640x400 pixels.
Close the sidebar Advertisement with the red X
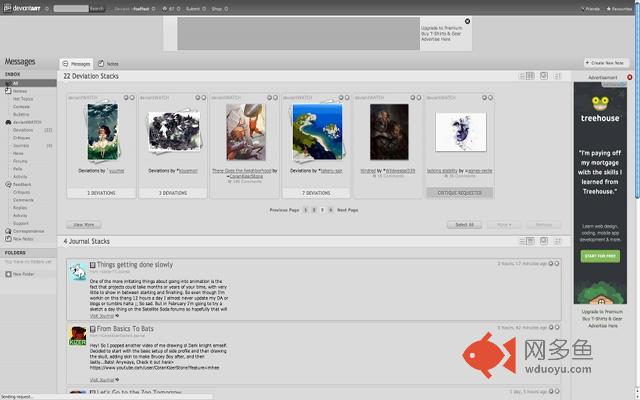(x=630, y=77)
